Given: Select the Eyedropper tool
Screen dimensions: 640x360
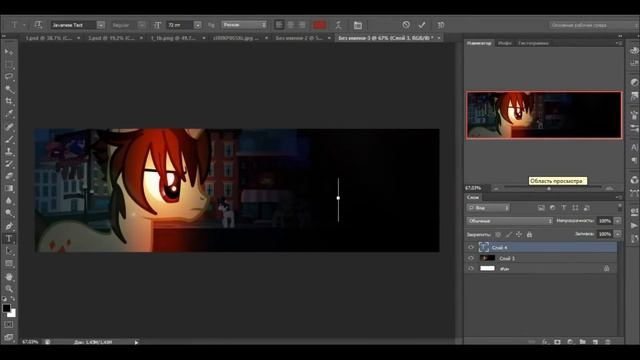Looking at the screenshot, I should tap(9, 114).
